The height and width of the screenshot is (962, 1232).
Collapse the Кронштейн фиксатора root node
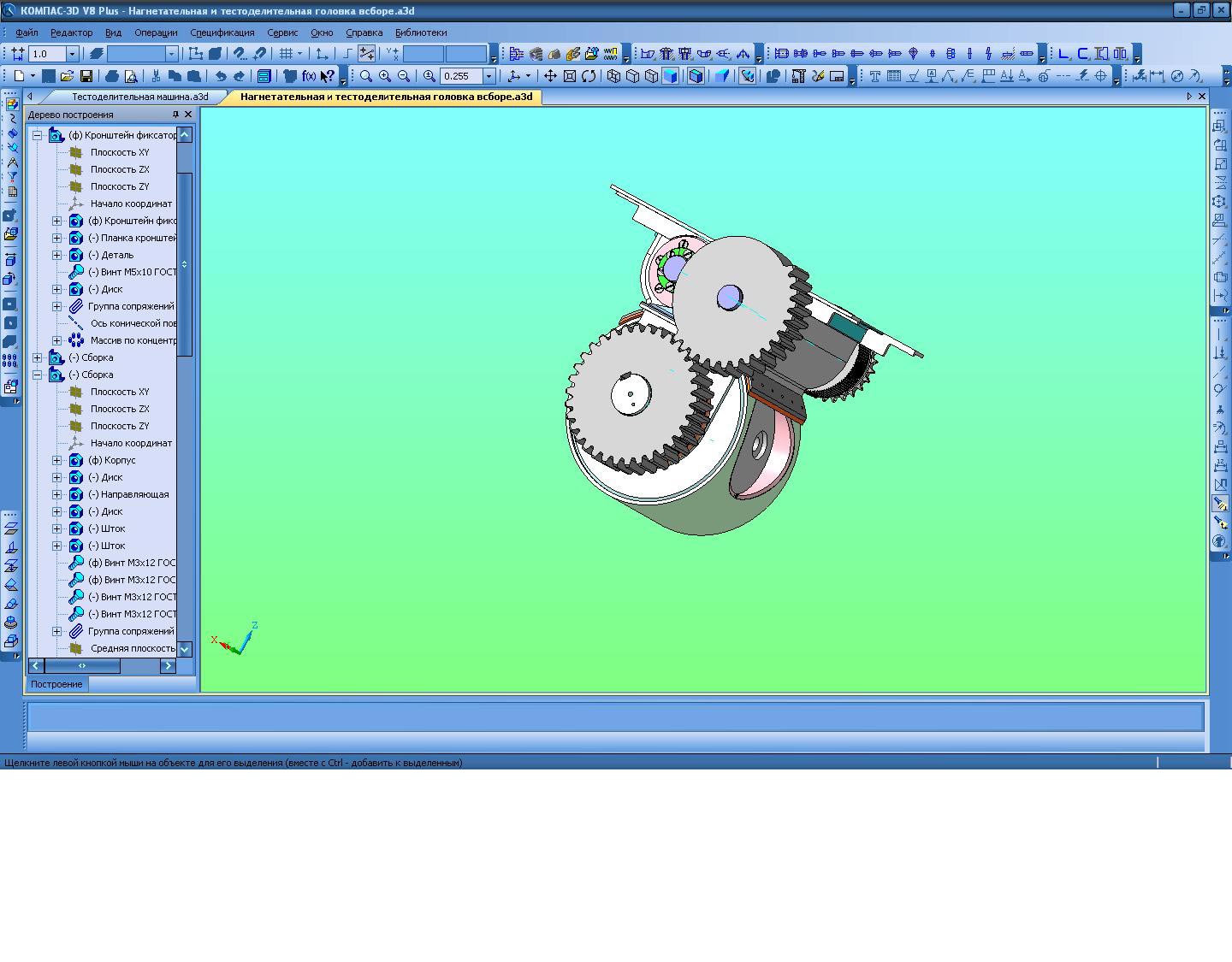pyautogui.click(x=38, y=135)
